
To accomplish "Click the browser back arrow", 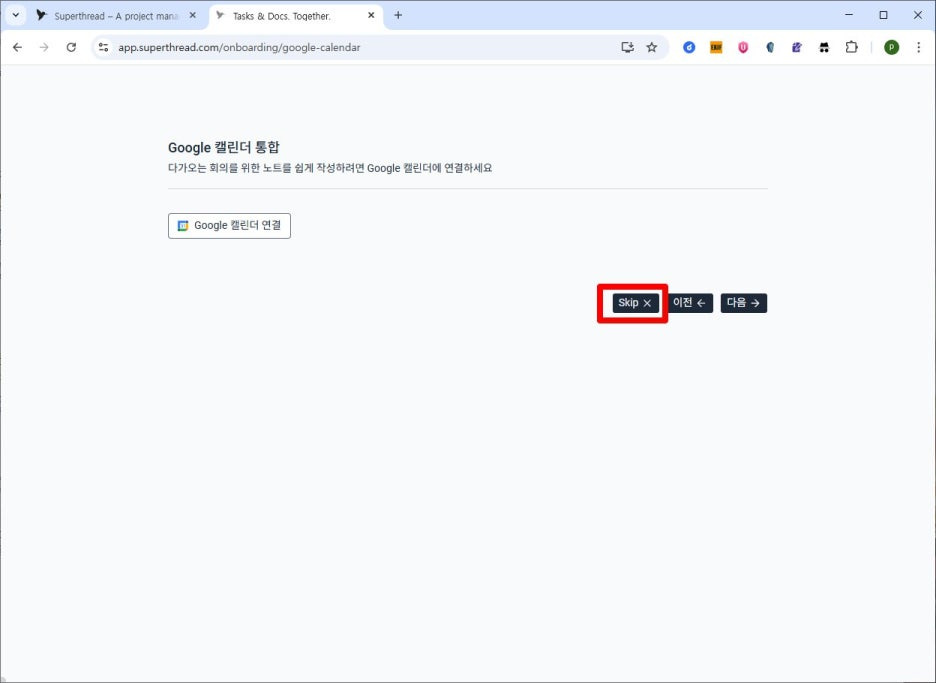I will 17,47.
